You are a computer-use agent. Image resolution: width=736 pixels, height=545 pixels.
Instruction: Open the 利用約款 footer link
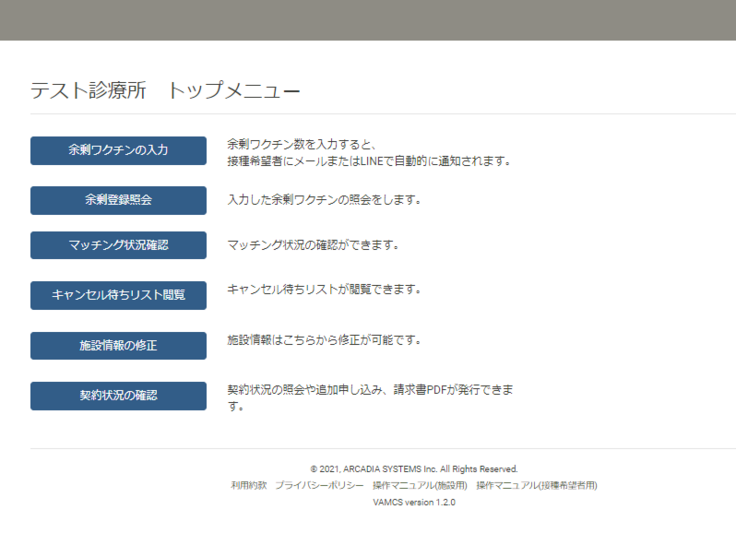(249, 485)
